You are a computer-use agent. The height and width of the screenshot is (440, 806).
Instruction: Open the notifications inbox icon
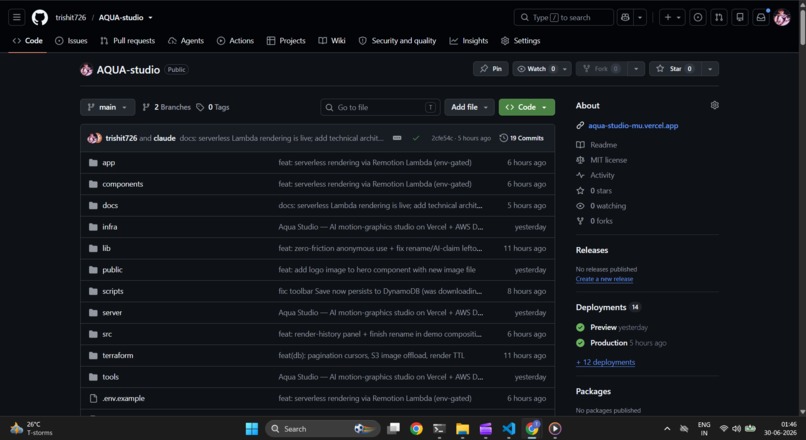point(761,17)
